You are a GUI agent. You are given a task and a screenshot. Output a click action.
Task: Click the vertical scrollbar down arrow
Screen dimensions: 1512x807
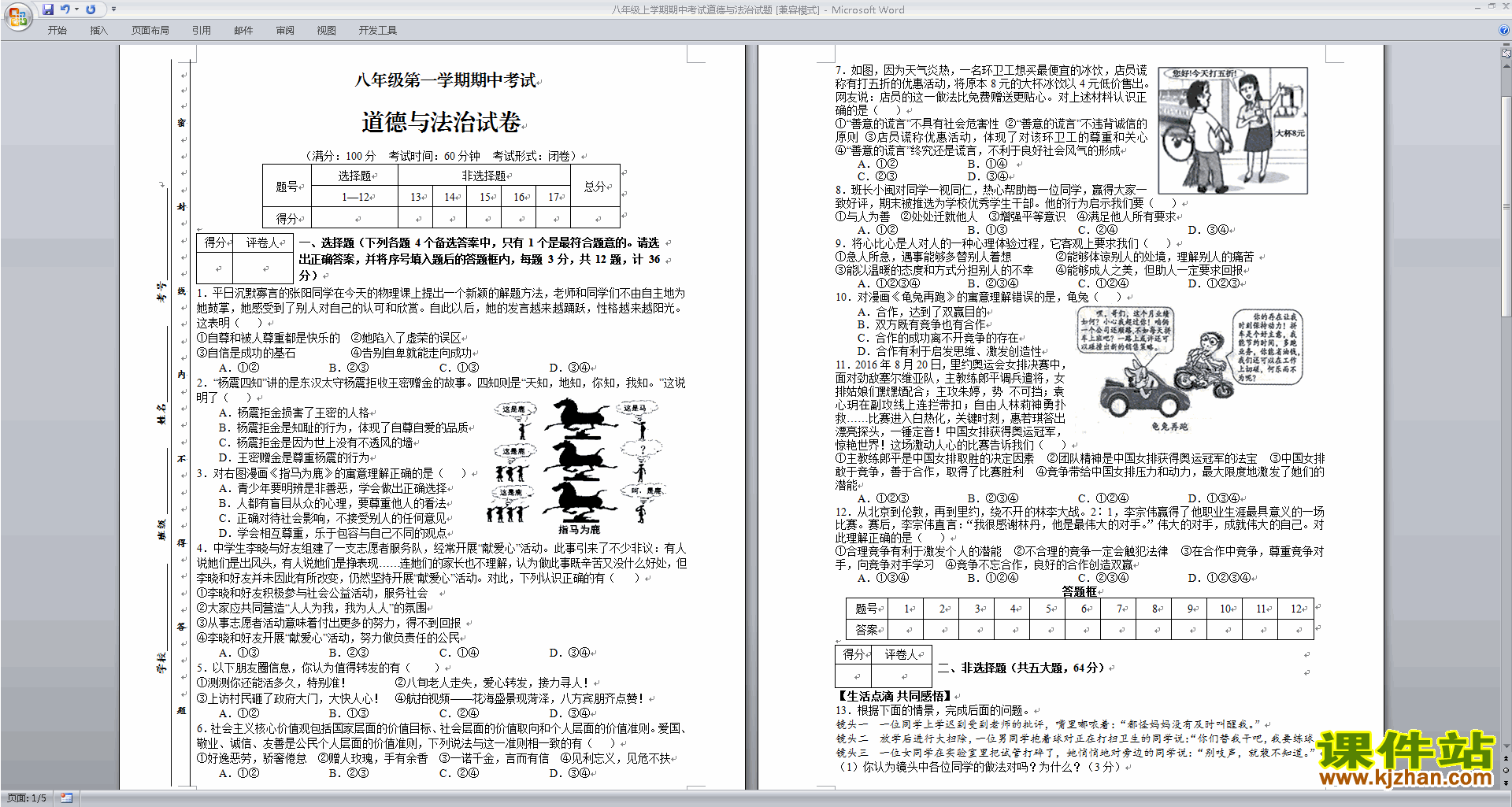tap(1506, 746)
